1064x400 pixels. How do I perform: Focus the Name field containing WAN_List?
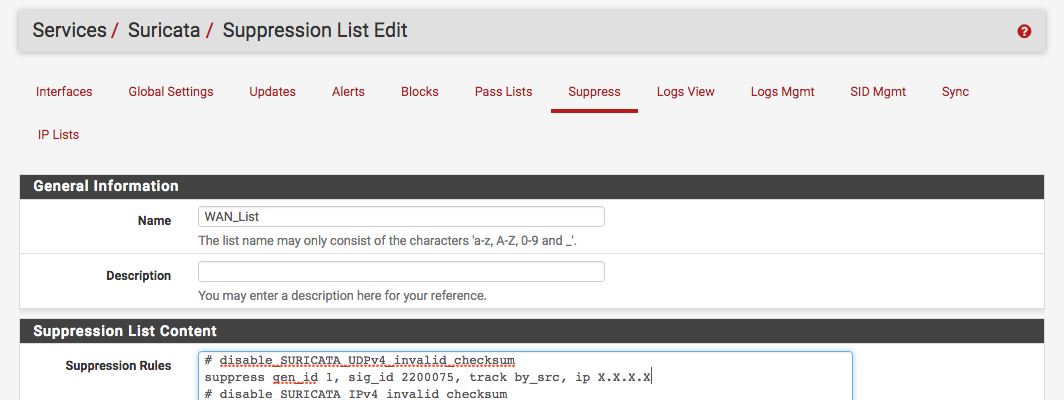tap(401, 217)
